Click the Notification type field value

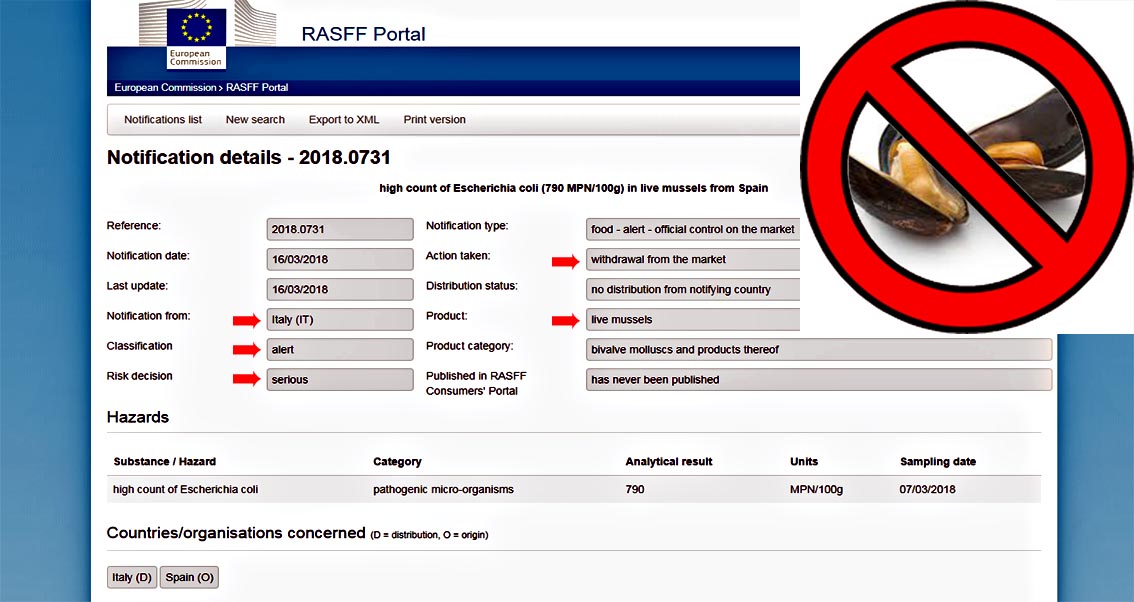pos(693,229)
